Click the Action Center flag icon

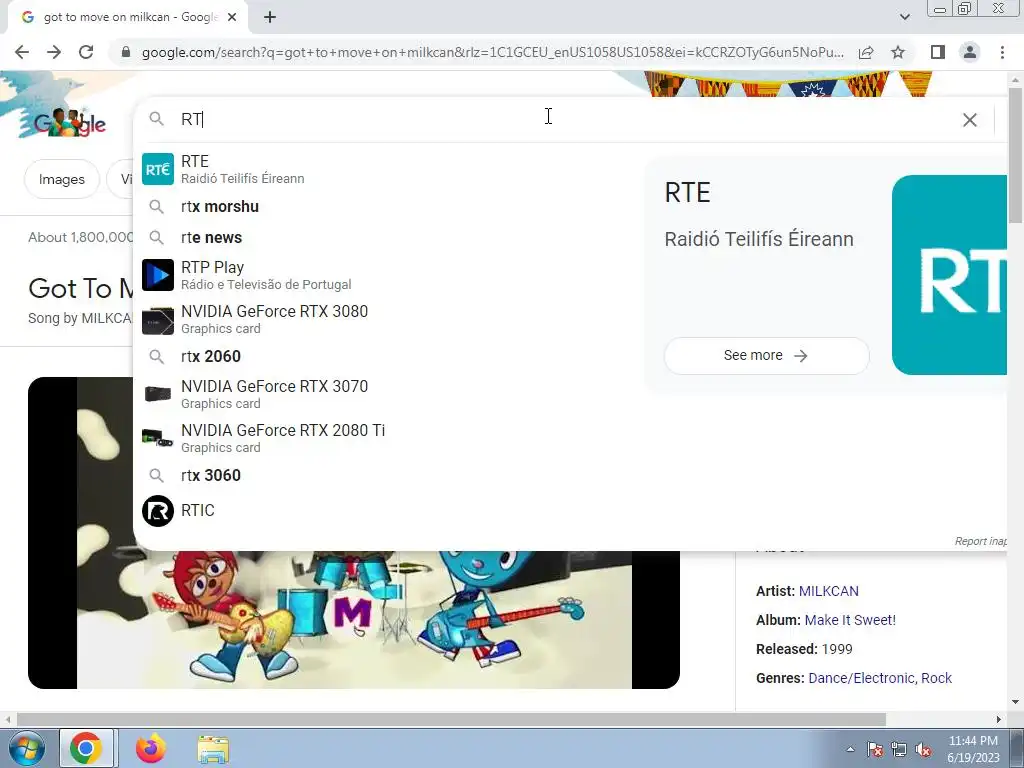[x=875, y=750]
